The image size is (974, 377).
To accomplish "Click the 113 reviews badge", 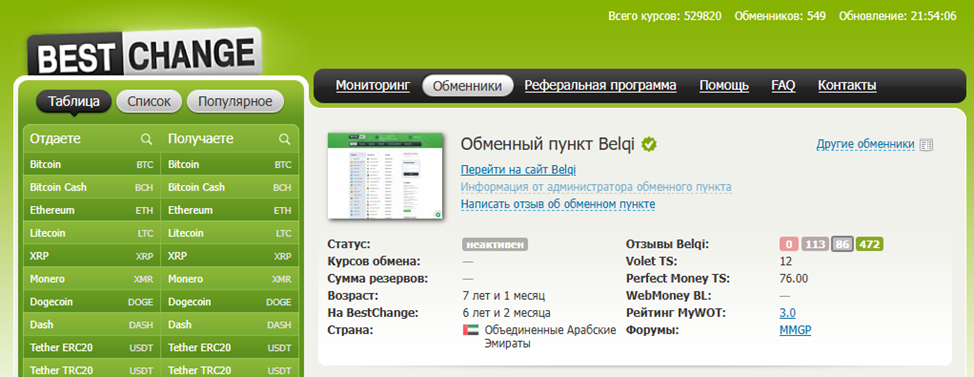I will (815, 245).
